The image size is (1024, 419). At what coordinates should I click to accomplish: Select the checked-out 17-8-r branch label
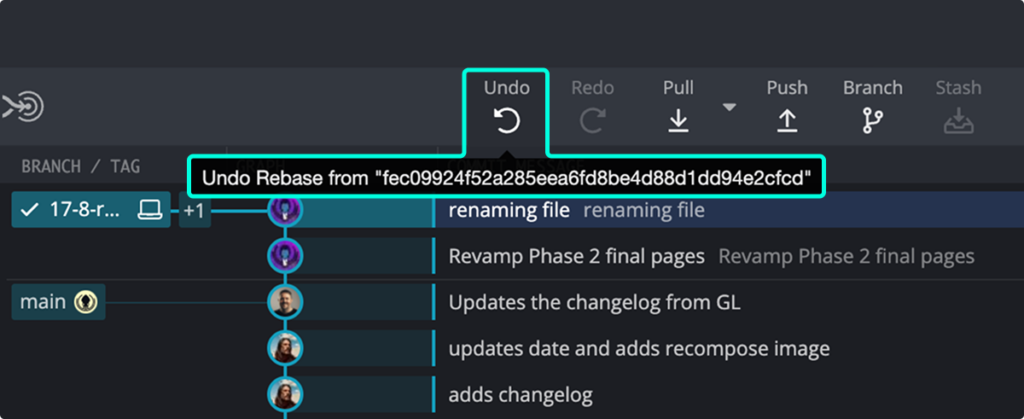[80, 210]
